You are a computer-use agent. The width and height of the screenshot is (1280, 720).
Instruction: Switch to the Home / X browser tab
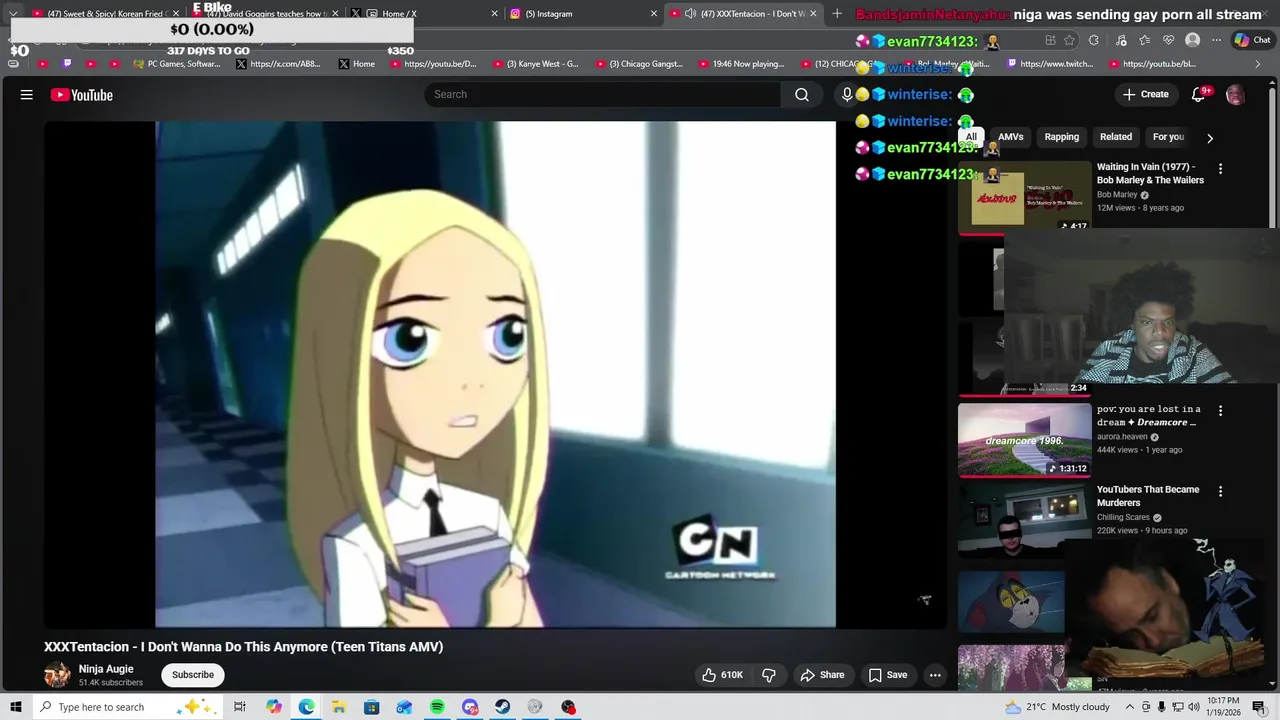point(425,14)
